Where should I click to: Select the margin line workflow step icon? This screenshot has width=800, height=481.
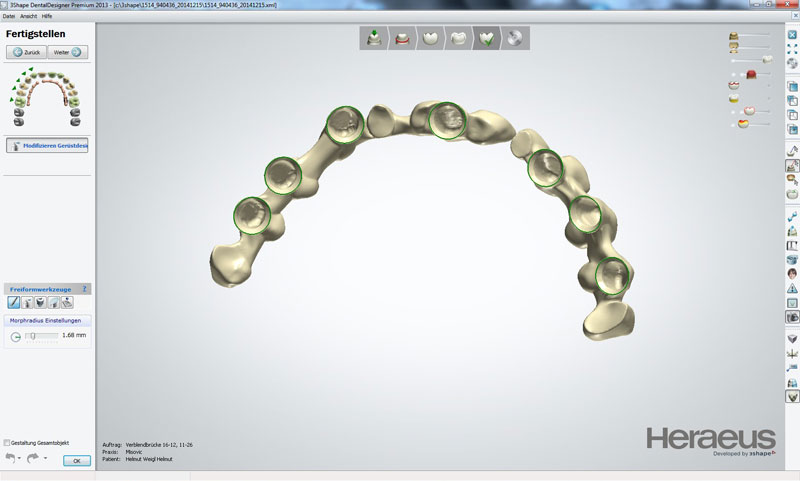pos(402,39)
